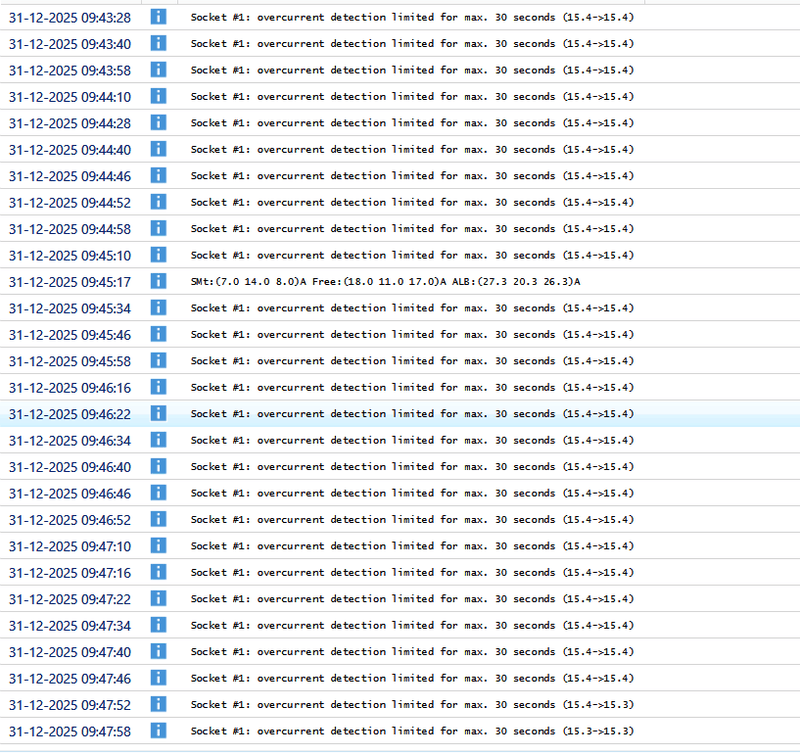The height and width of the screenshot is (755, 800).
Task: Click info icon of 09:46:46 log entry
Action: click(x=158, y=493)
